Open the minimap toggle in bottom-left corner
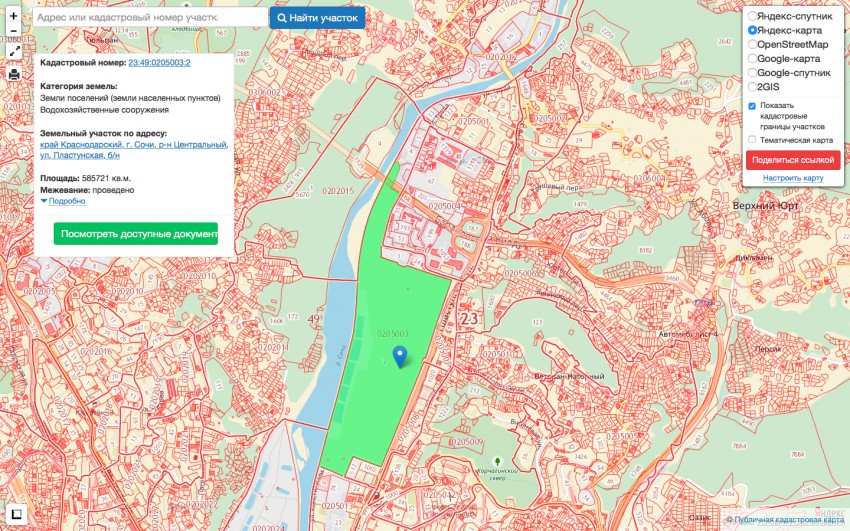 point(15,515)
